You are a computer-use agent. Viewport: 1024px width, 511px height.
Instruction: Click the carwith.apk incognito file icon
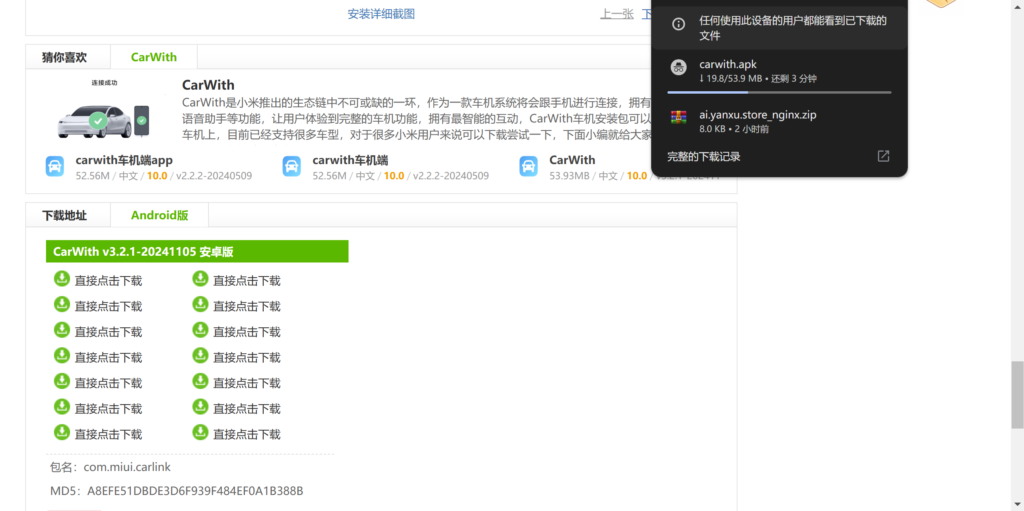[679, 70]
